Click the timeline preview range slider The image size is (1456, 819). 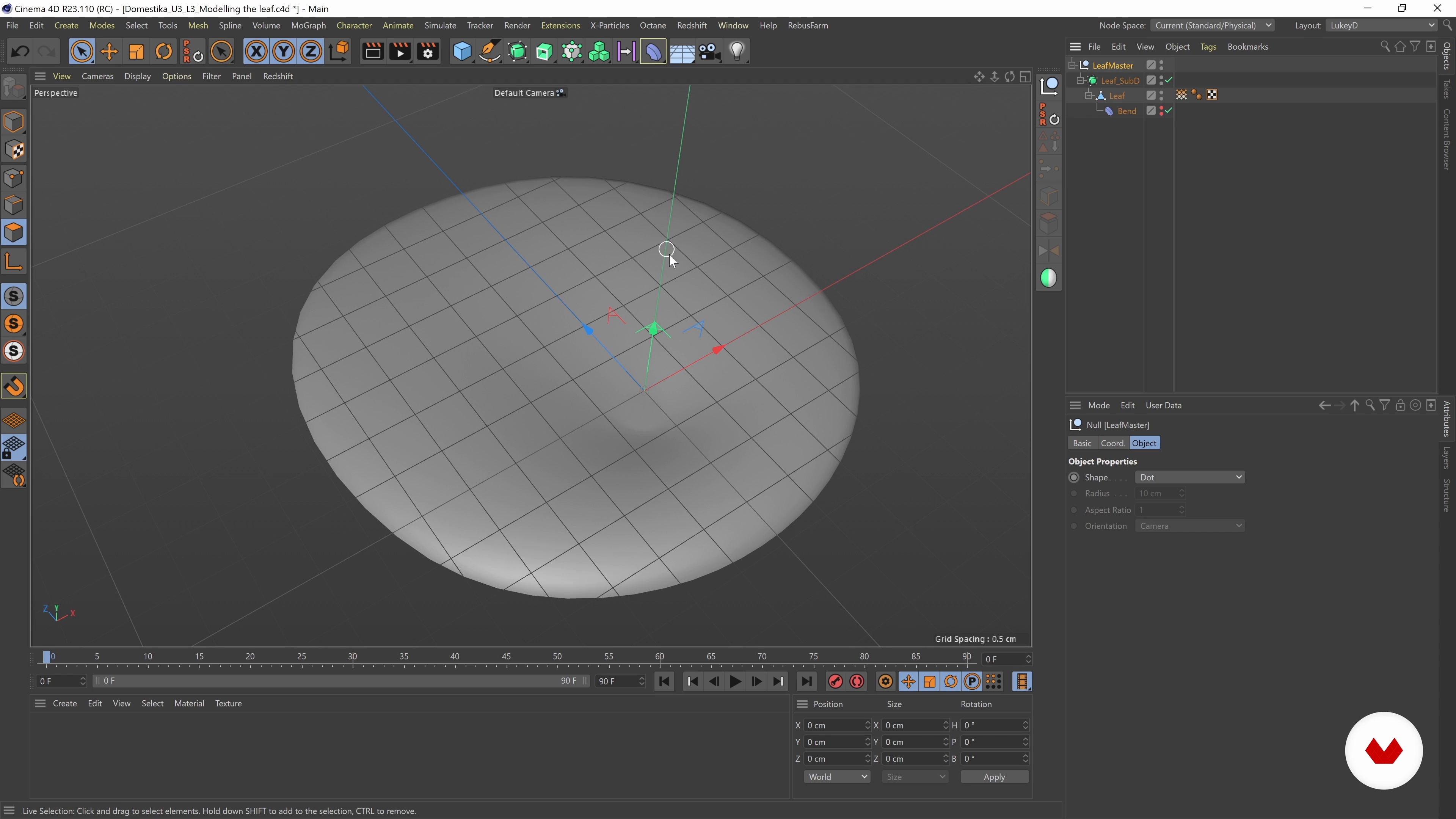341,681
